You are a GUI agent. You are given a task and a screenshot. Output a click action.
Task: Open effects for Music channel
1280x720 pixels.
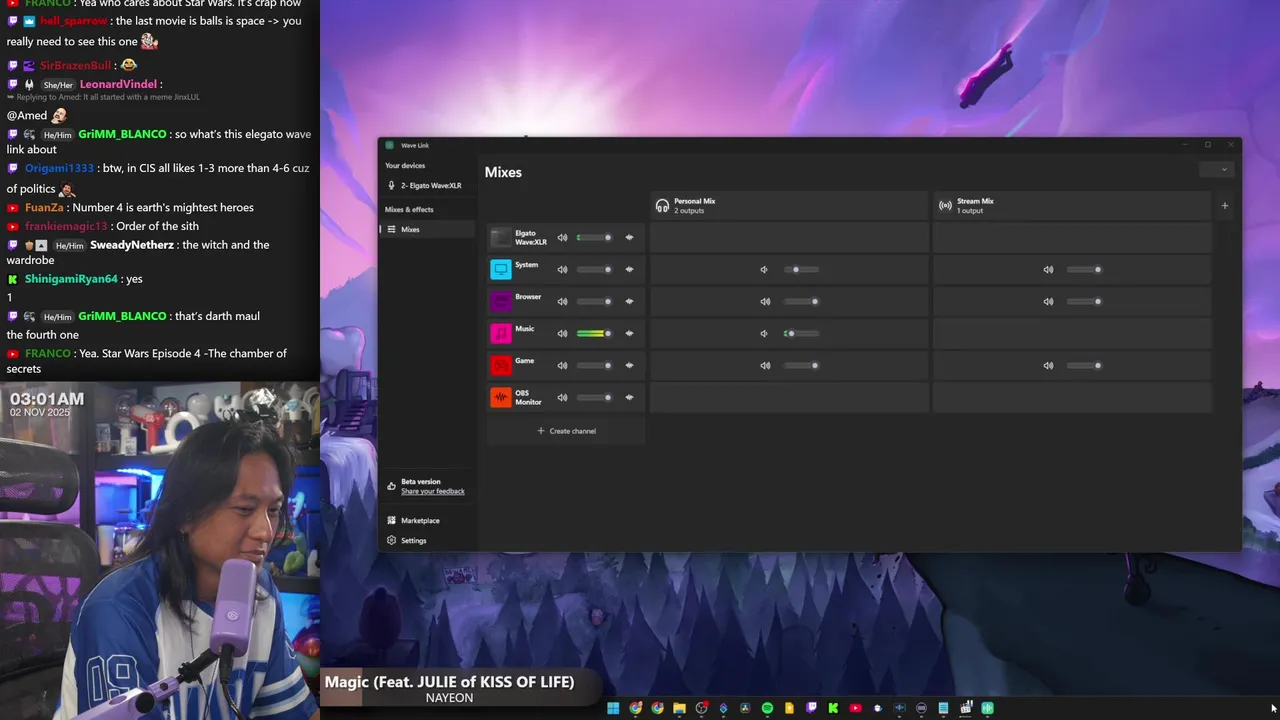coord(629,333)
